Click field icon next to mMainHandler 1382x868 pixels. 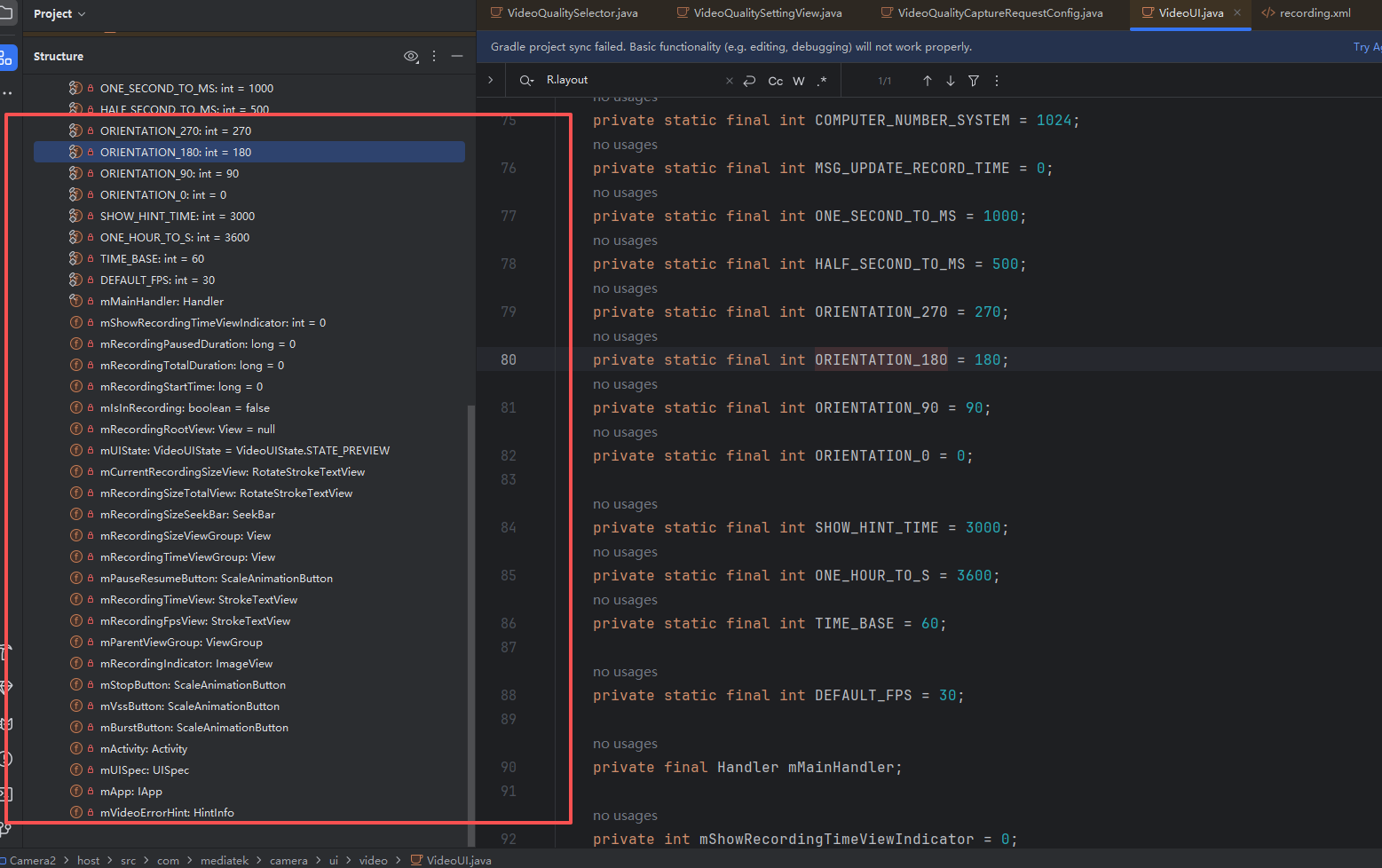pos(76,301)
